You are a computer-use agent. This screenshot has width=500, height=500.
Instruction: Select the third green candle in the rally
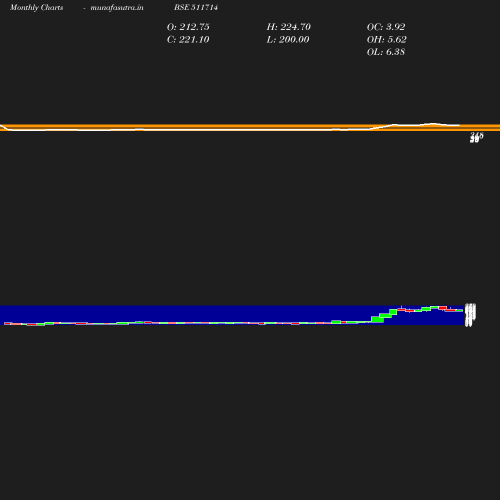coord(393,312)
